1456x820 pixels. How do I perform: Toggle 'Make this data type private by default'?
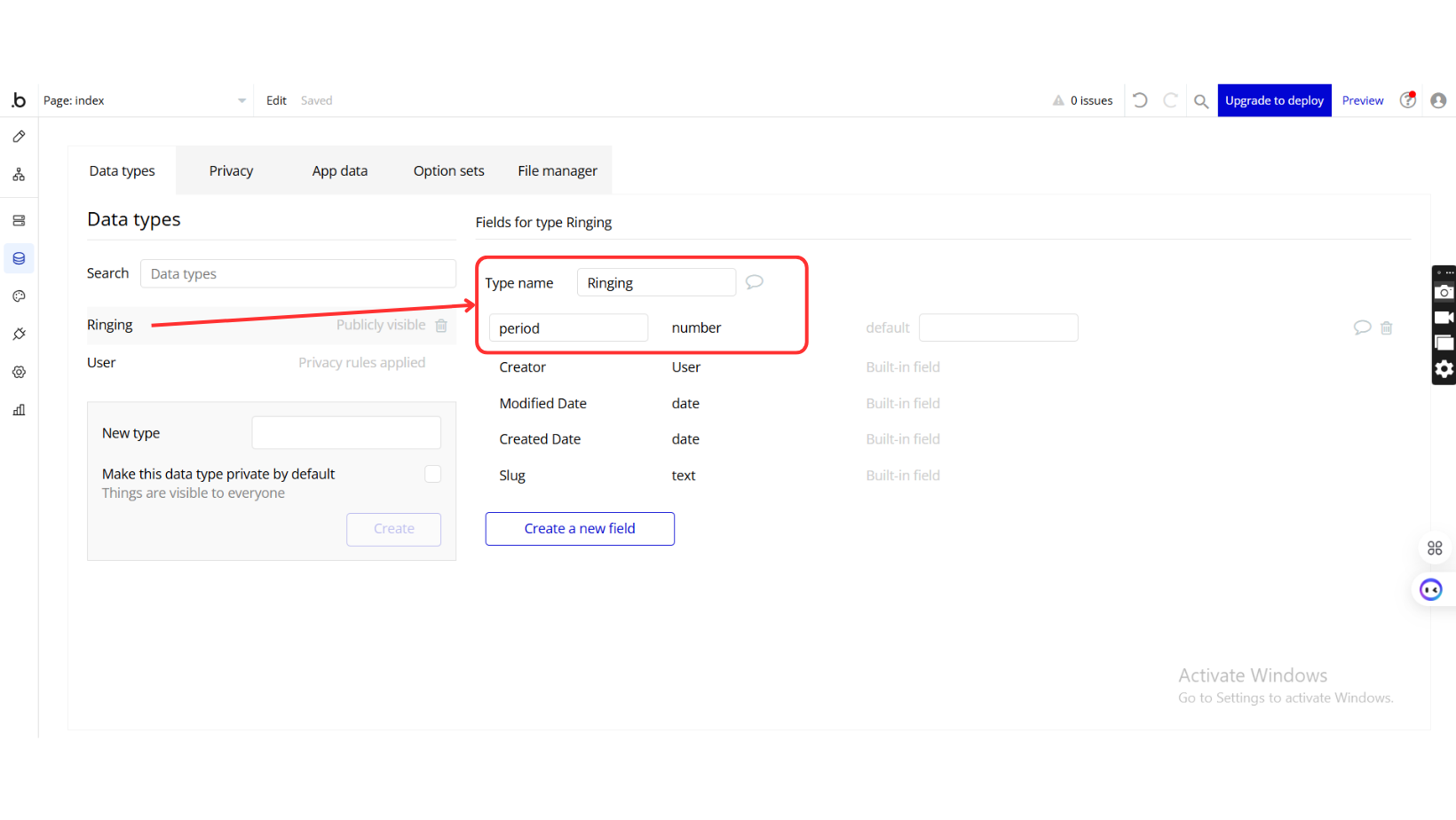[x=432, y=474]
